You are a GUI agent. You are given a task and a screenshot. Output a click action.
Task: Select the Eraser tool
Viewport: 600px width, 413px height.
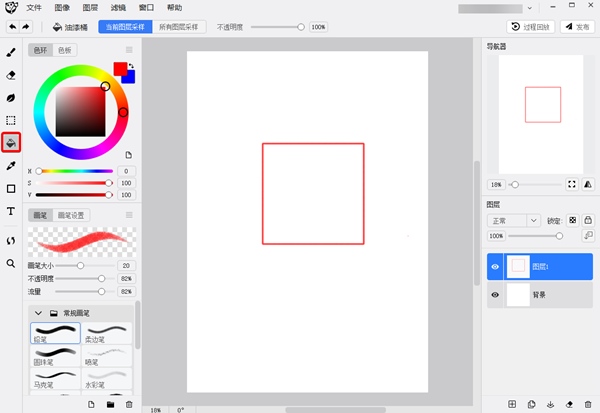point(11,75)
